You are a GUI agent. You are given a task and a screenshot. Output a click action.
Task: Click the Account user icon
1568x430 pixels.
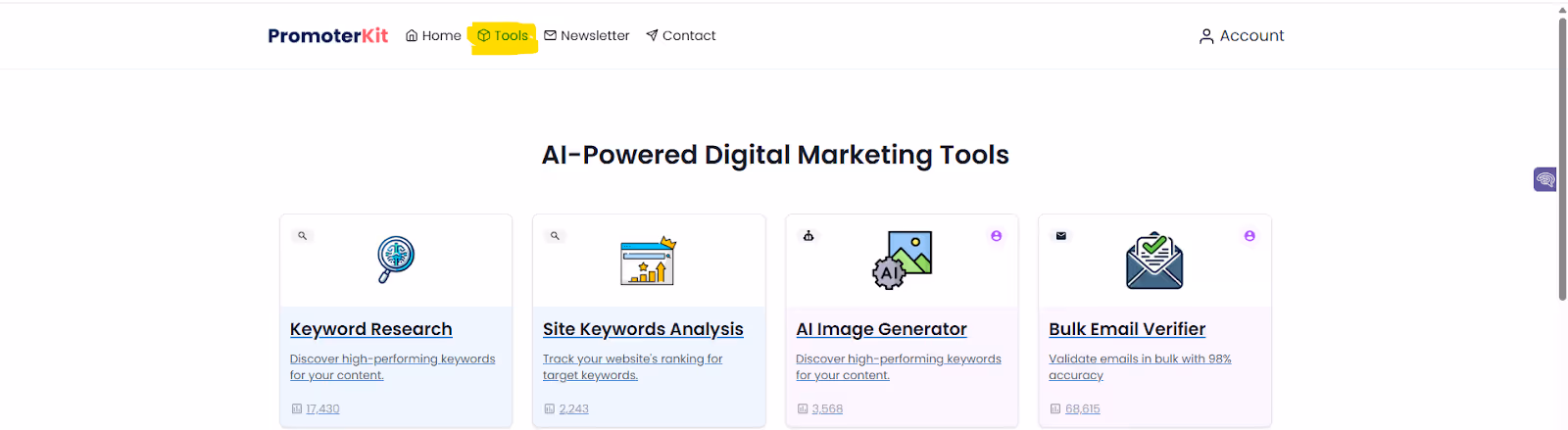click(1206, 36)
